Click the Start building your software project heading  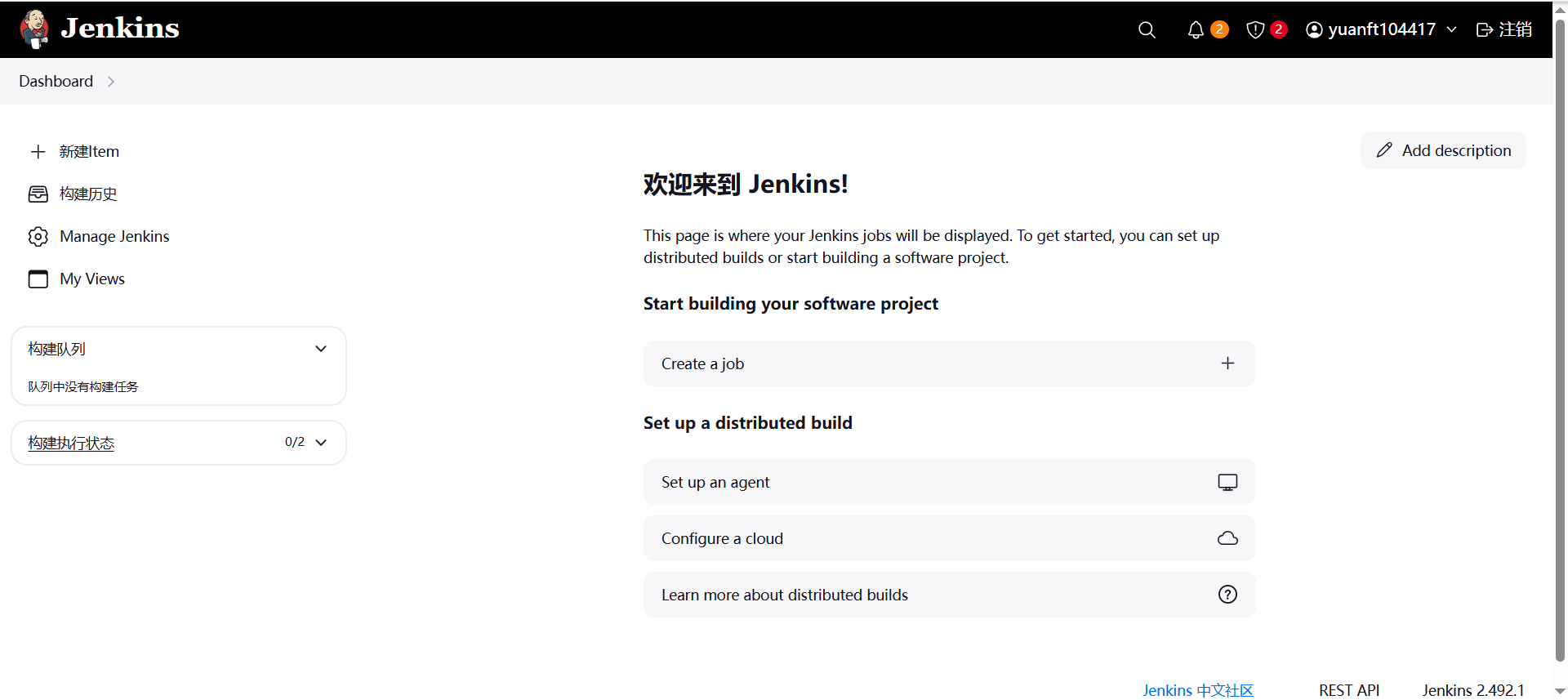coord(791,304)
